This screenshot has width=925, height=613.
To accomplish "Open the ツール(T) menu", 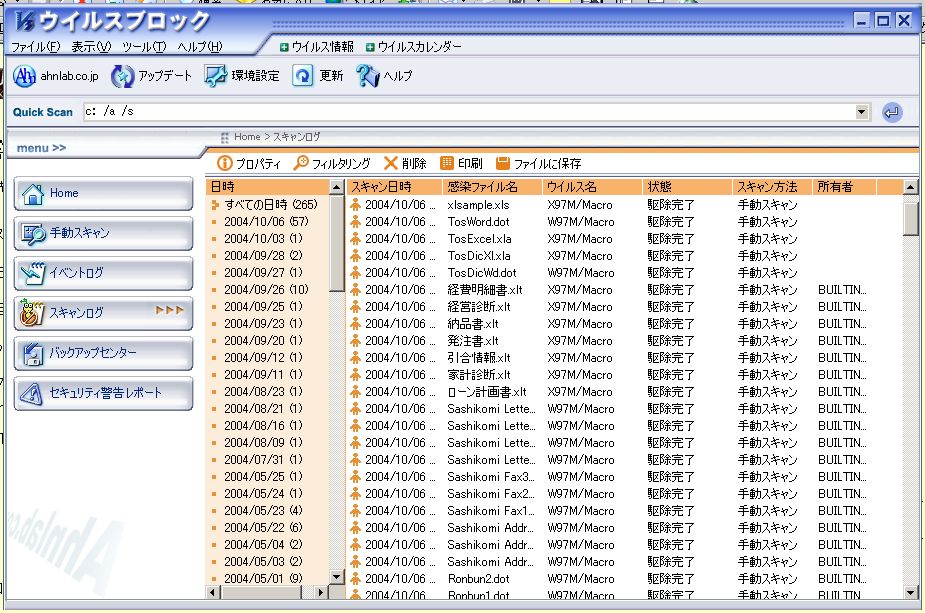I will (145, 47).
